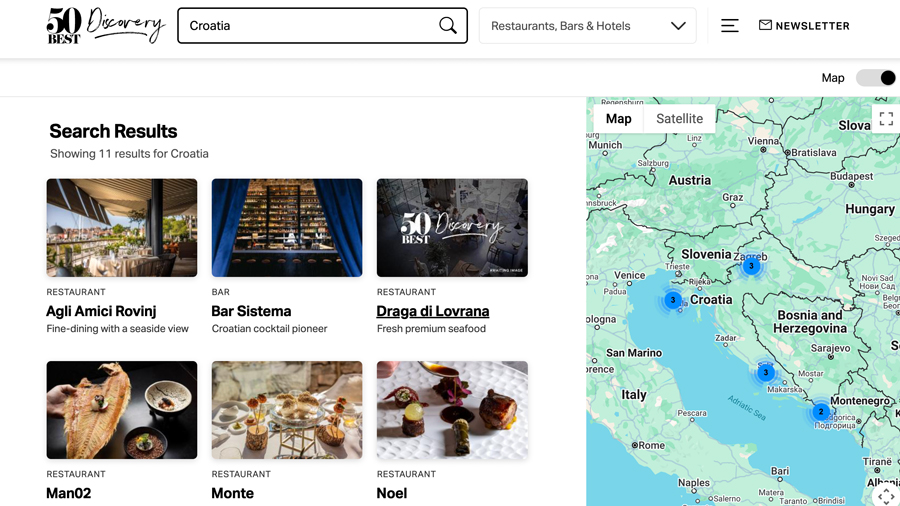900x506 pixels.
Task: Click the Graz label on the map
Action: pos(732,197)
